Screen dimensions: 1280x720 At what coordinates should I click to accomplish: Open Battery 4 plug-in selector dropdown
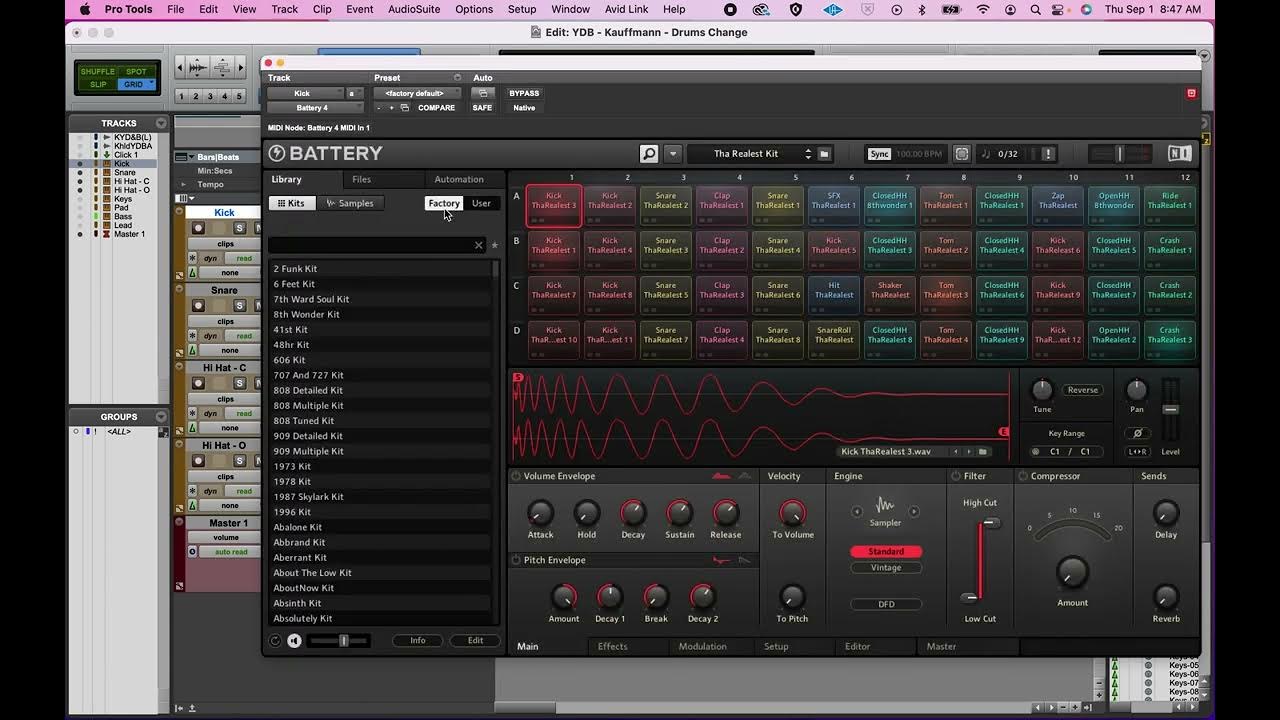pyautogui.click(x=316, y=107)
